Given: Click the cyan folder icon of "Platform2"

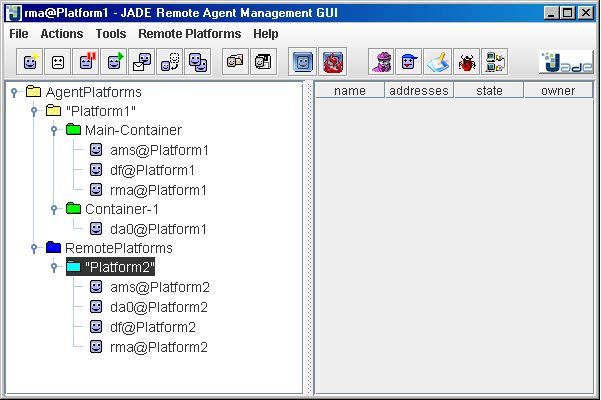Looking at the screenshot, I should pos(73,267).
